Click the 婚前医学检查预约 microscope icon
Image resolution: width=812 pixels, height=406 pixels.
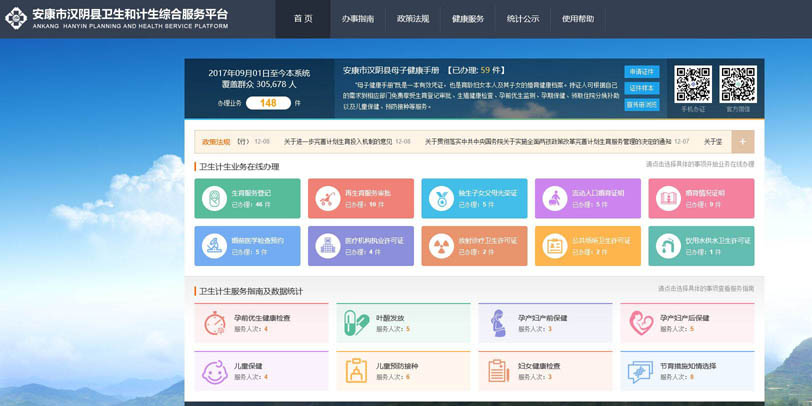pyautogui.click(x=214, y=246)
